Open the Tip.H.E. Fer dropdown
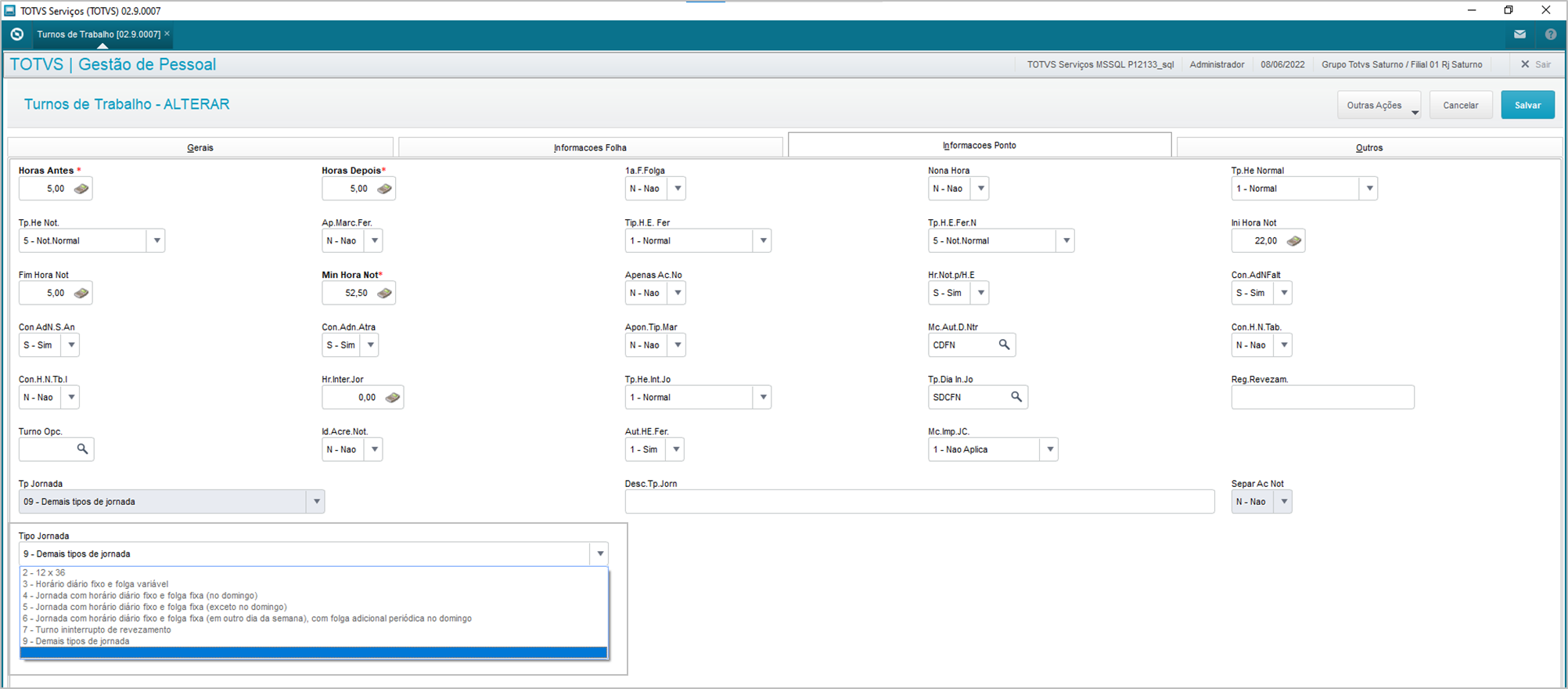This screenshot has width=1568, height=689. [763, 241]
